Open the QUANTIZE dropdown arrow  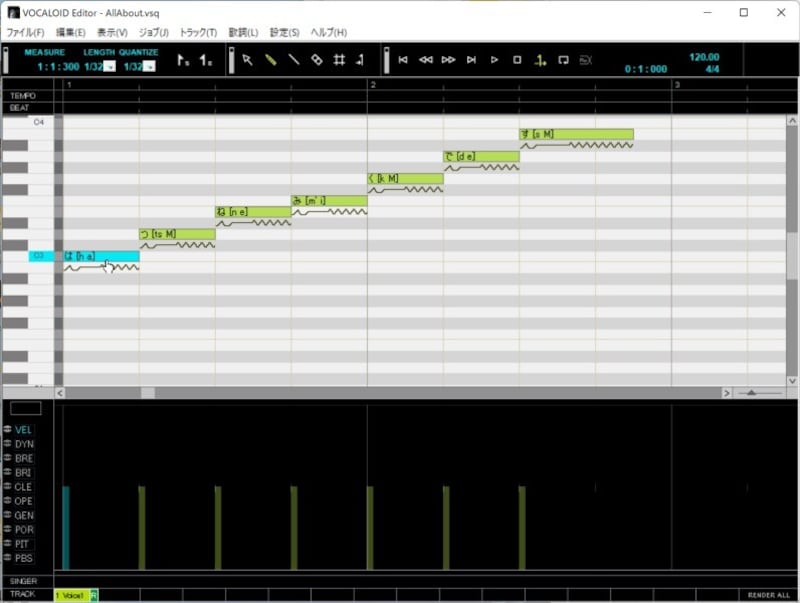[x=149, y=67]
